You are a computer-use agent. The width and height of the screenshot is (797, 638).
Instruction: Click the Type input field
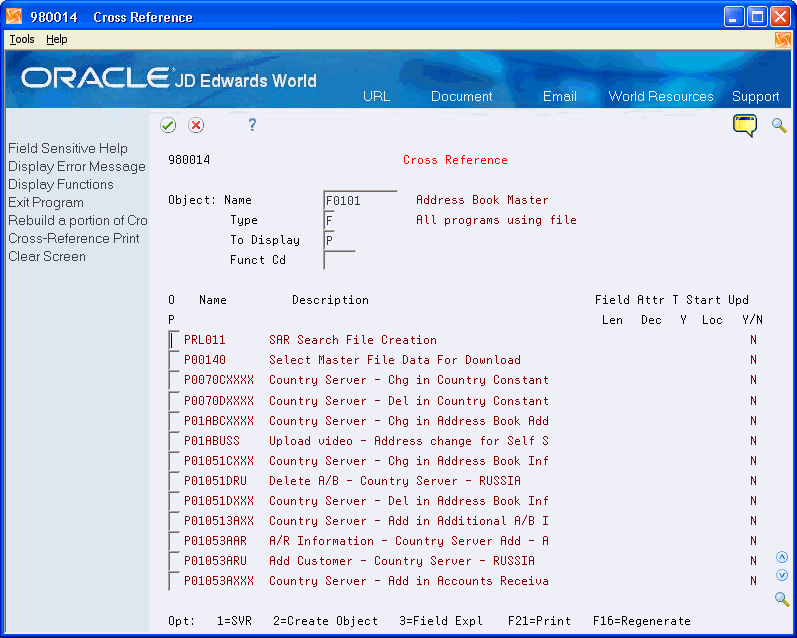[329, 220]
